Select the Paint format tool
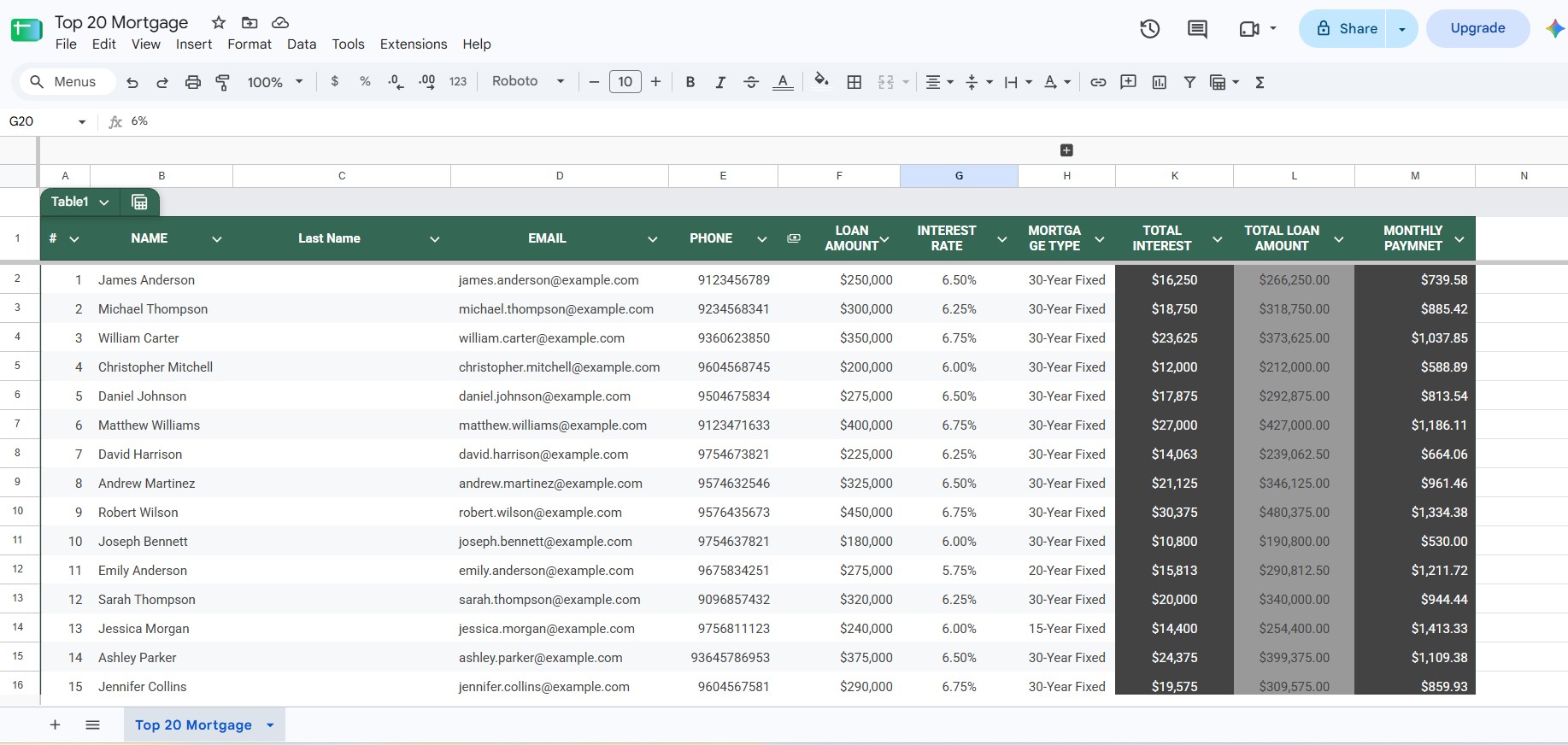 (x=223, y=82)
